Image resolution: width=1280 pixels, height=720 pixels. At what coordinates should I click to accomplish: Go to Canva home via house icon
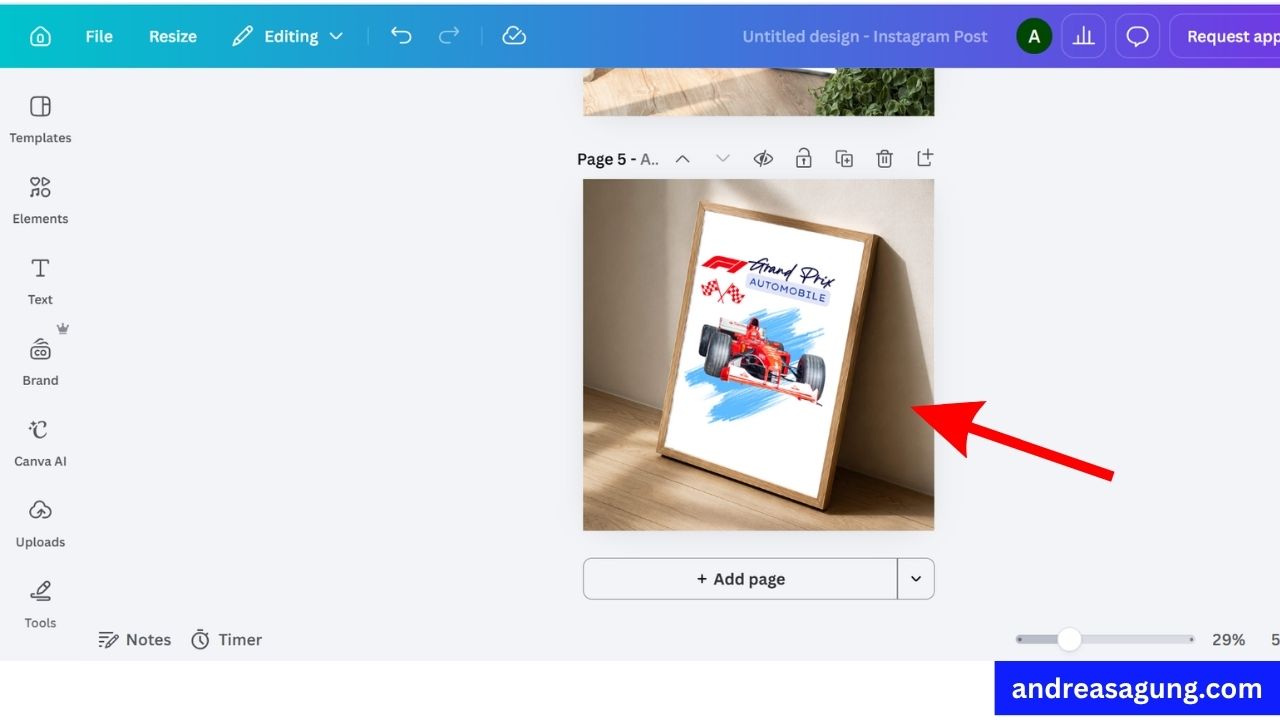(40, 36)
